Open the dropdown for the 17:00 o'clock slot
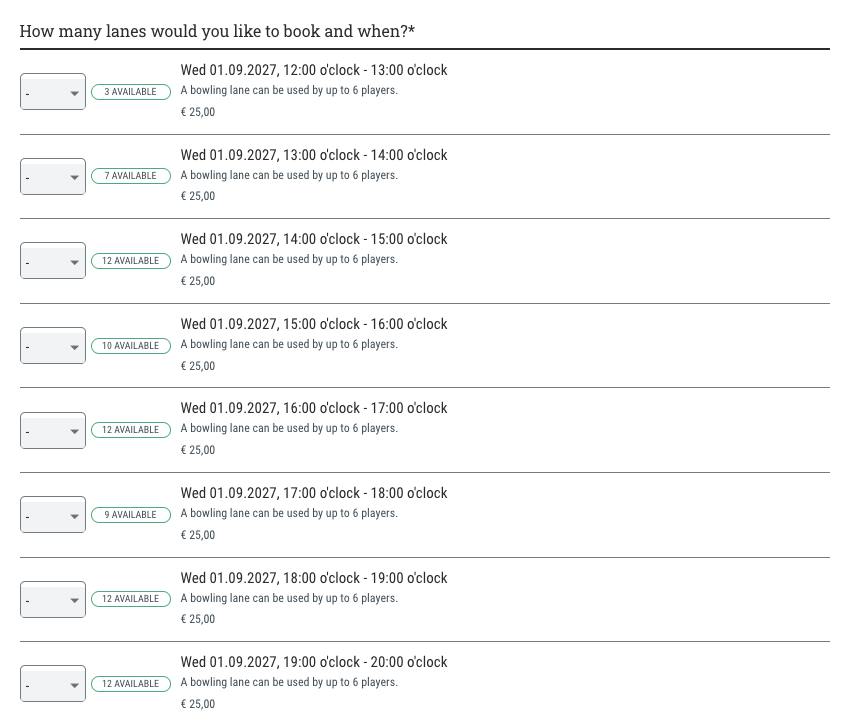Screen dimensions: 849x725 52,514
